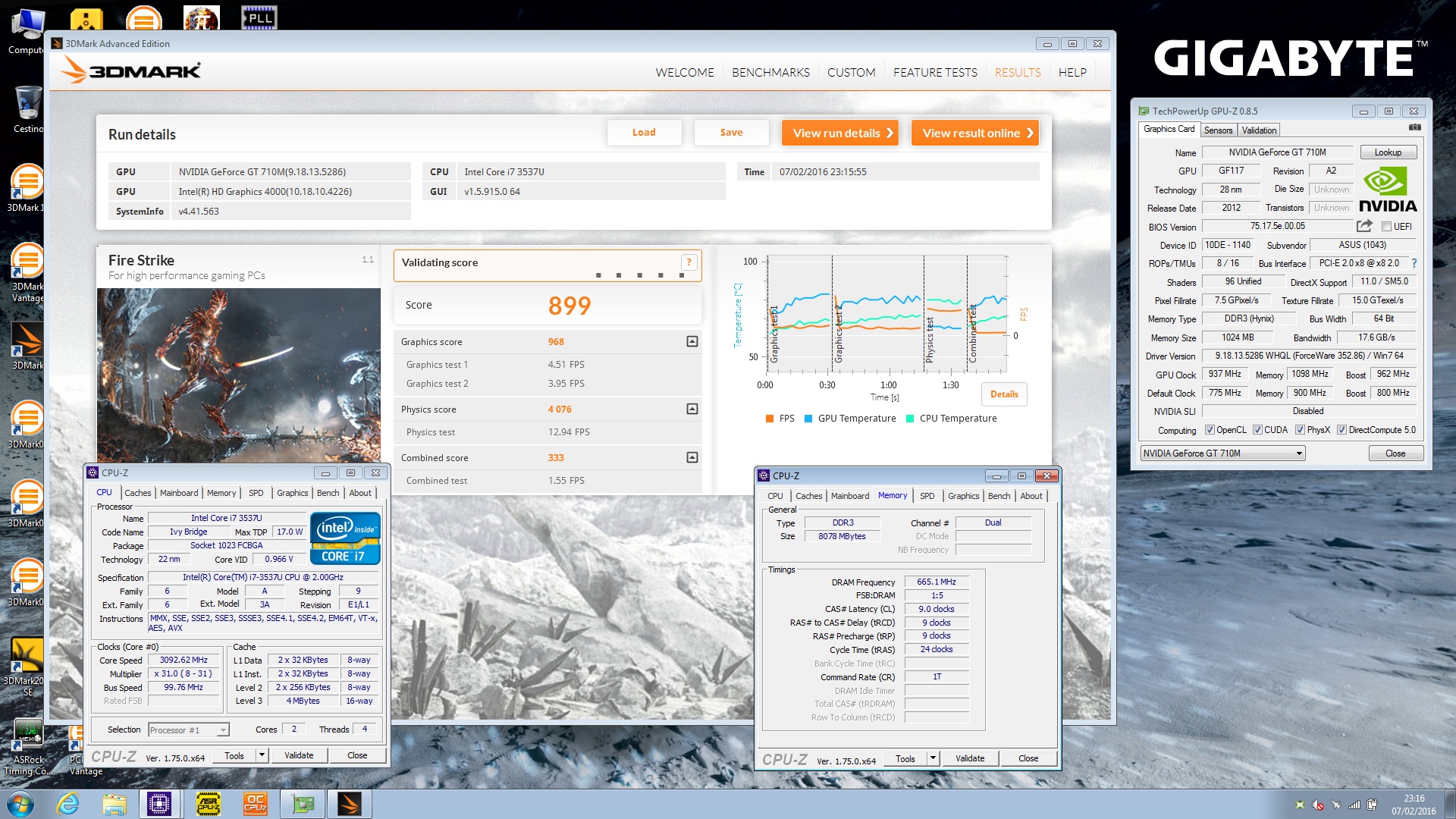This screenshot has height=819, width=1456.
Task: Open the 3DMark Vantage desktop shortcut
Action: 27,273
